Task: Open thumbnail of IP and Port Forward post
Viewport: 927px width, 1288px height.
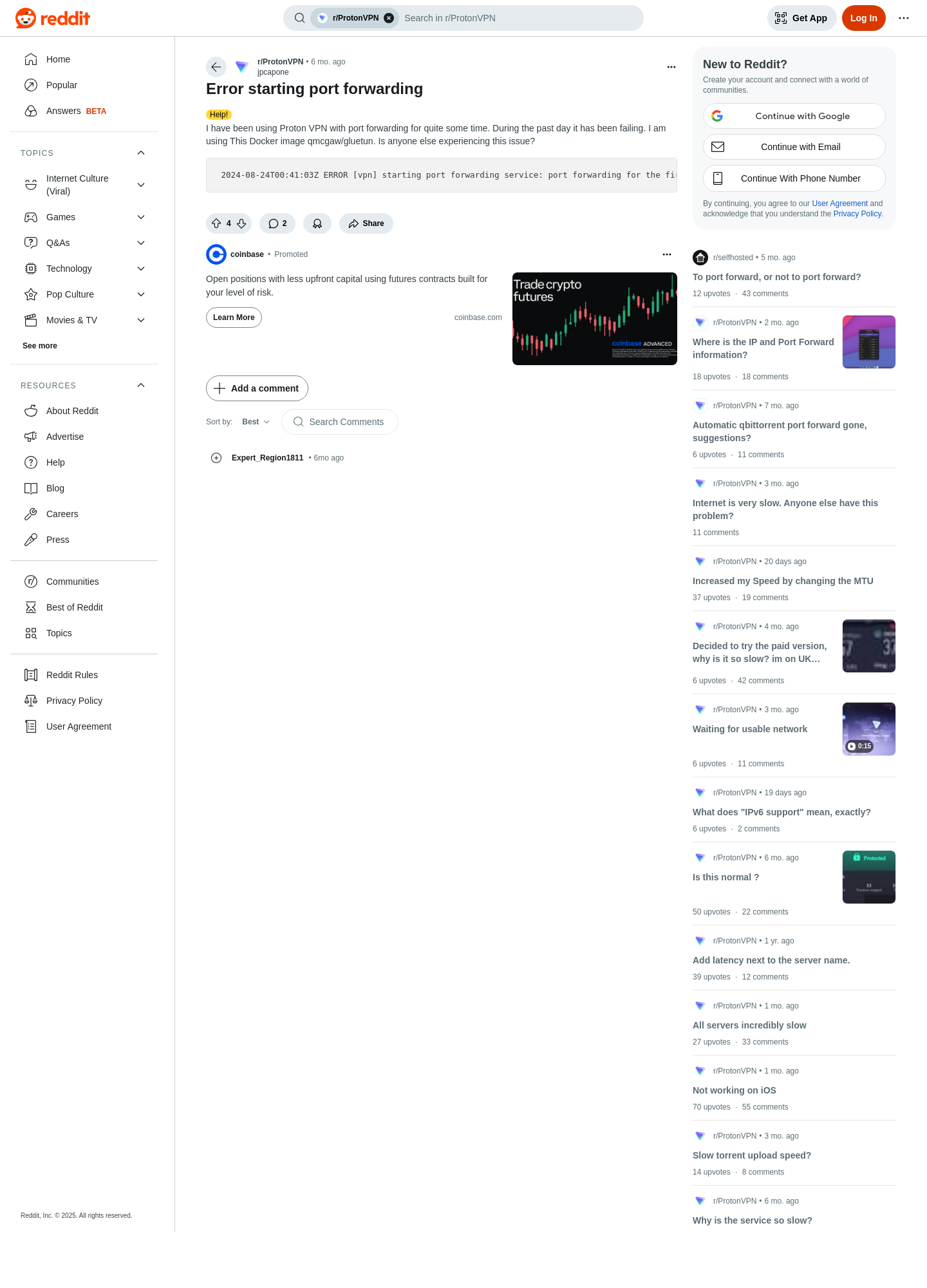Action: [x=869, y=342]
